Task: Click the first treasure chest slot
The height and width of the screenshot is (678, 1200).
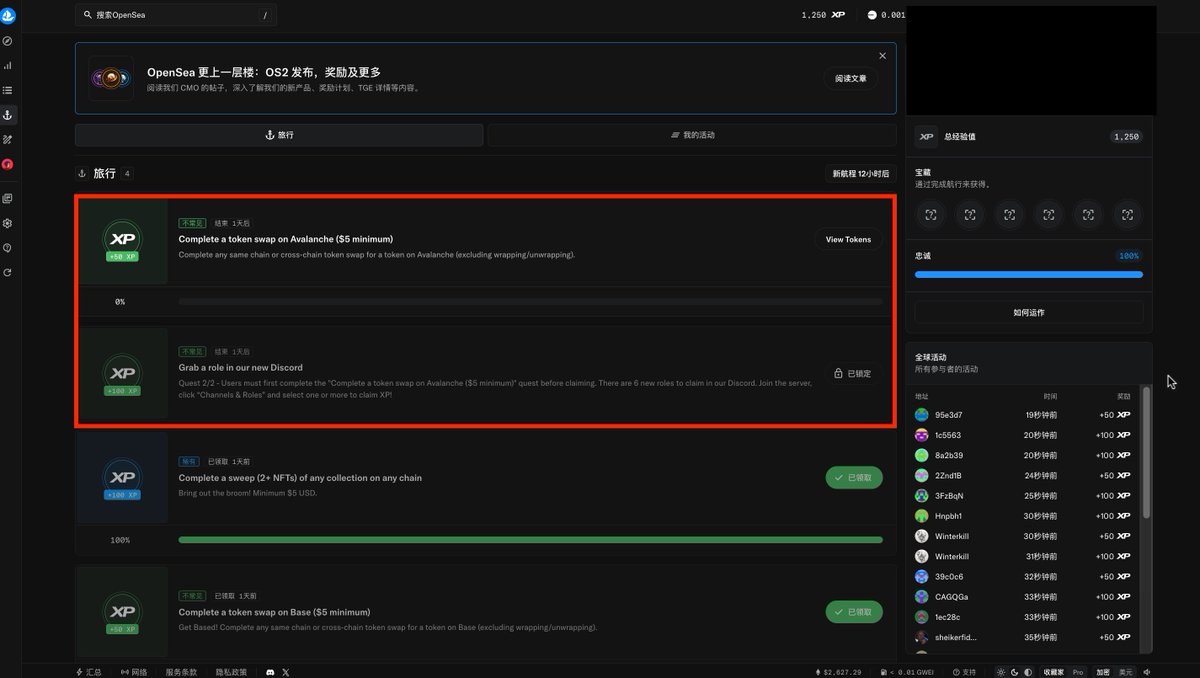Action: click(x=931, y=215)
